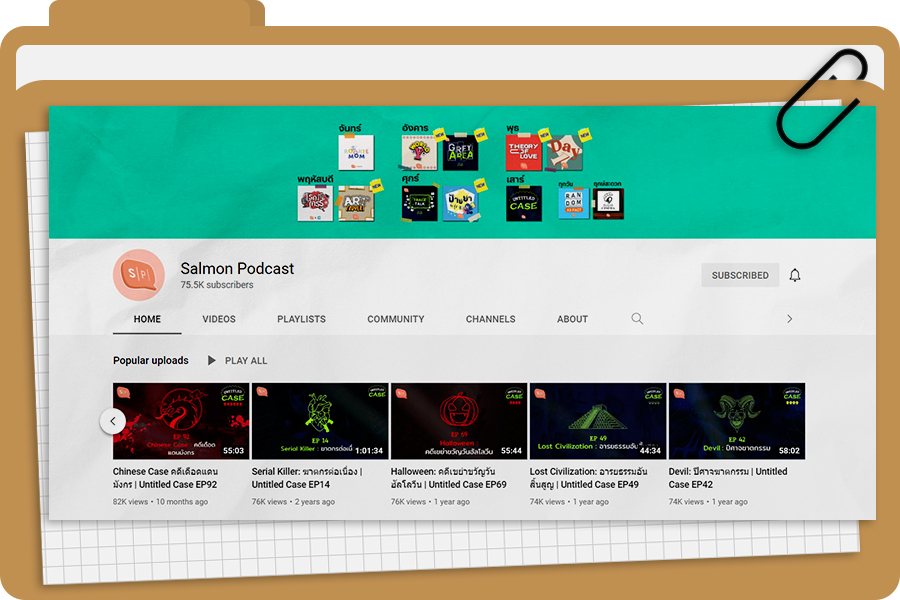The image size is (900, 600).
Task: Select the Theory of Love podcast cover
Action: tap(523, 153)
